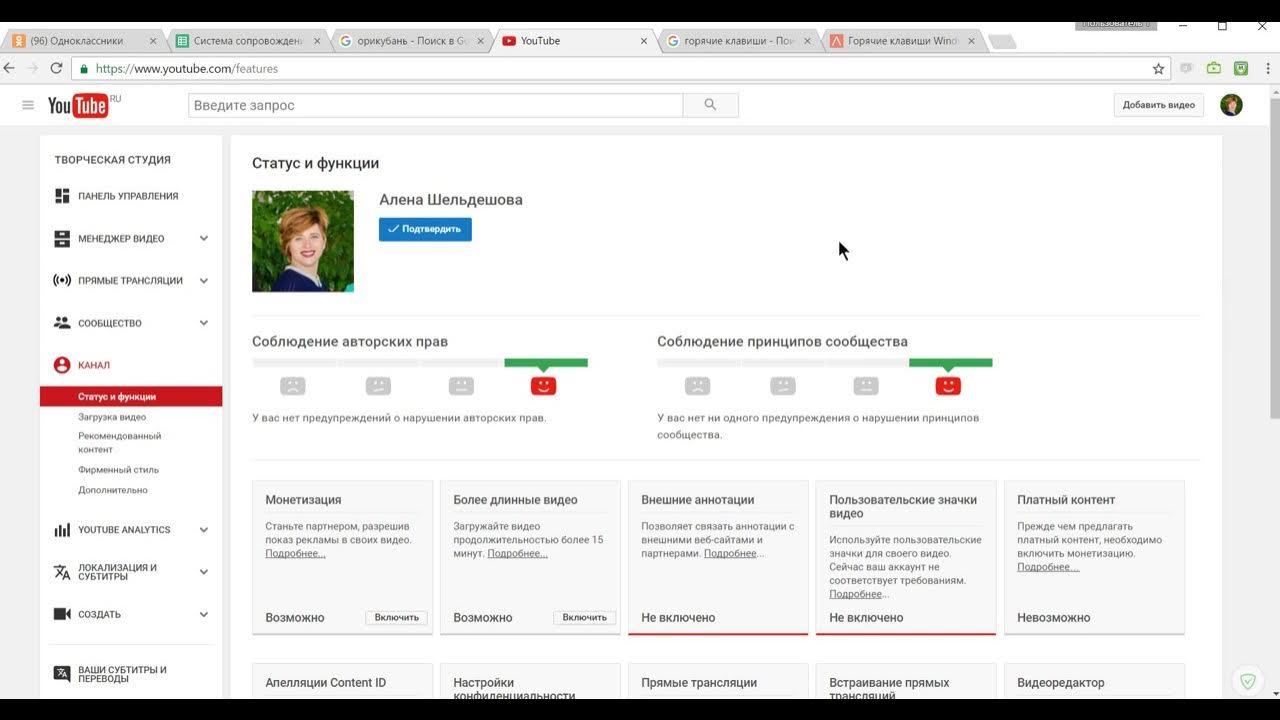Open Загрузка видео in sidebar
The height and width of the screenshot is (720, 1280).
click(x=112, y=417)
